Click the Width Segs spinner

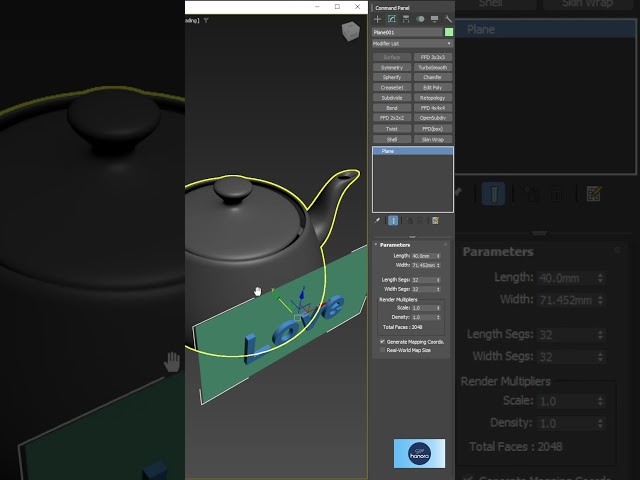(x=438, y=289)
